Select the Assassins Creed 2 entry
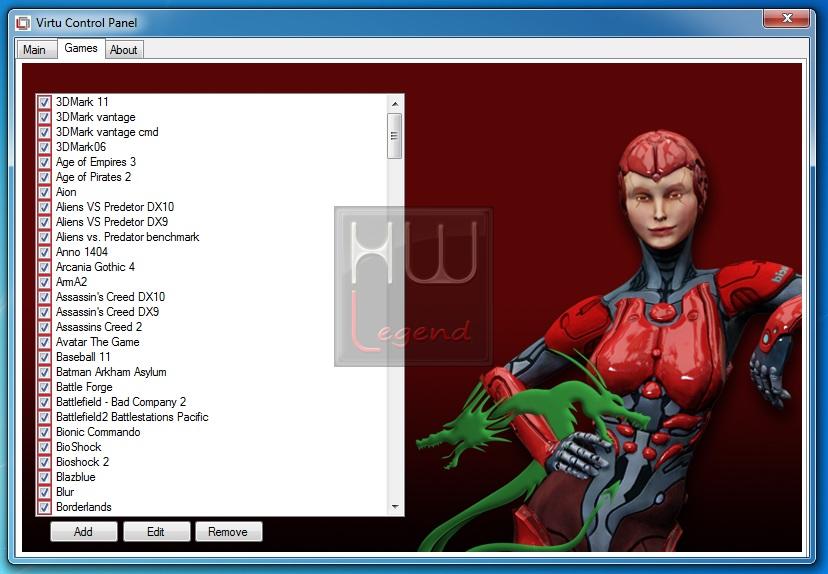 pos(99,327)
